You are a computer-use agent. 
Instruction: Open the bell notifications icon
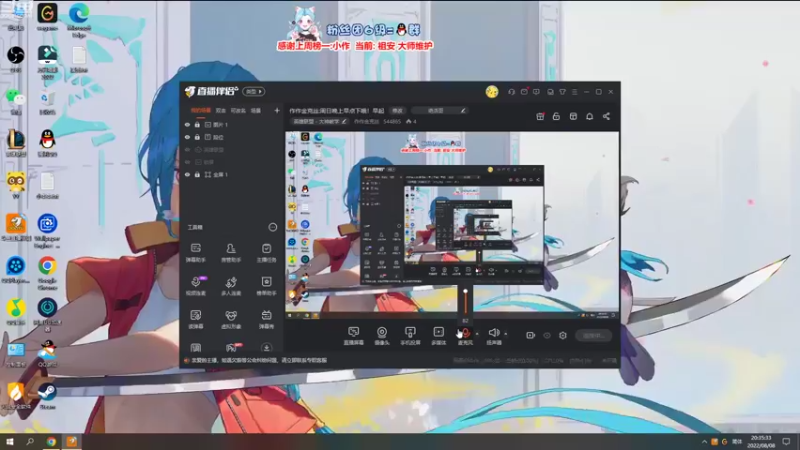click(x=589, y=116)
